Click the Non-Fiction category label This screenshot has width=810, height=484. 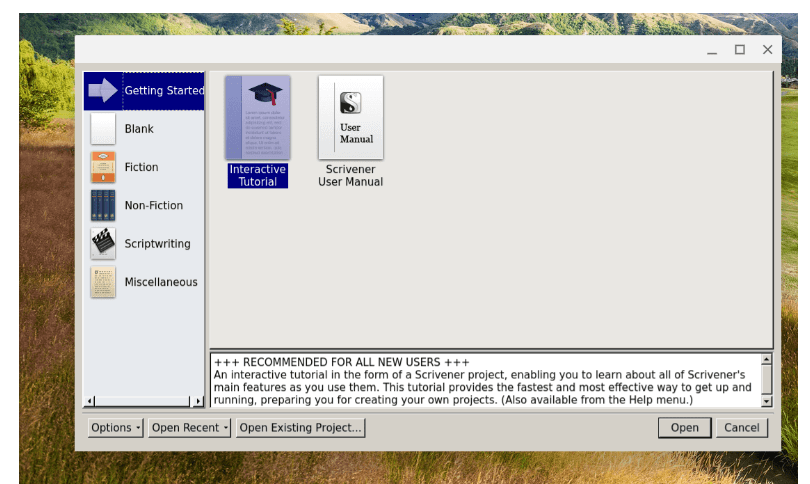(x=154, y=205)
